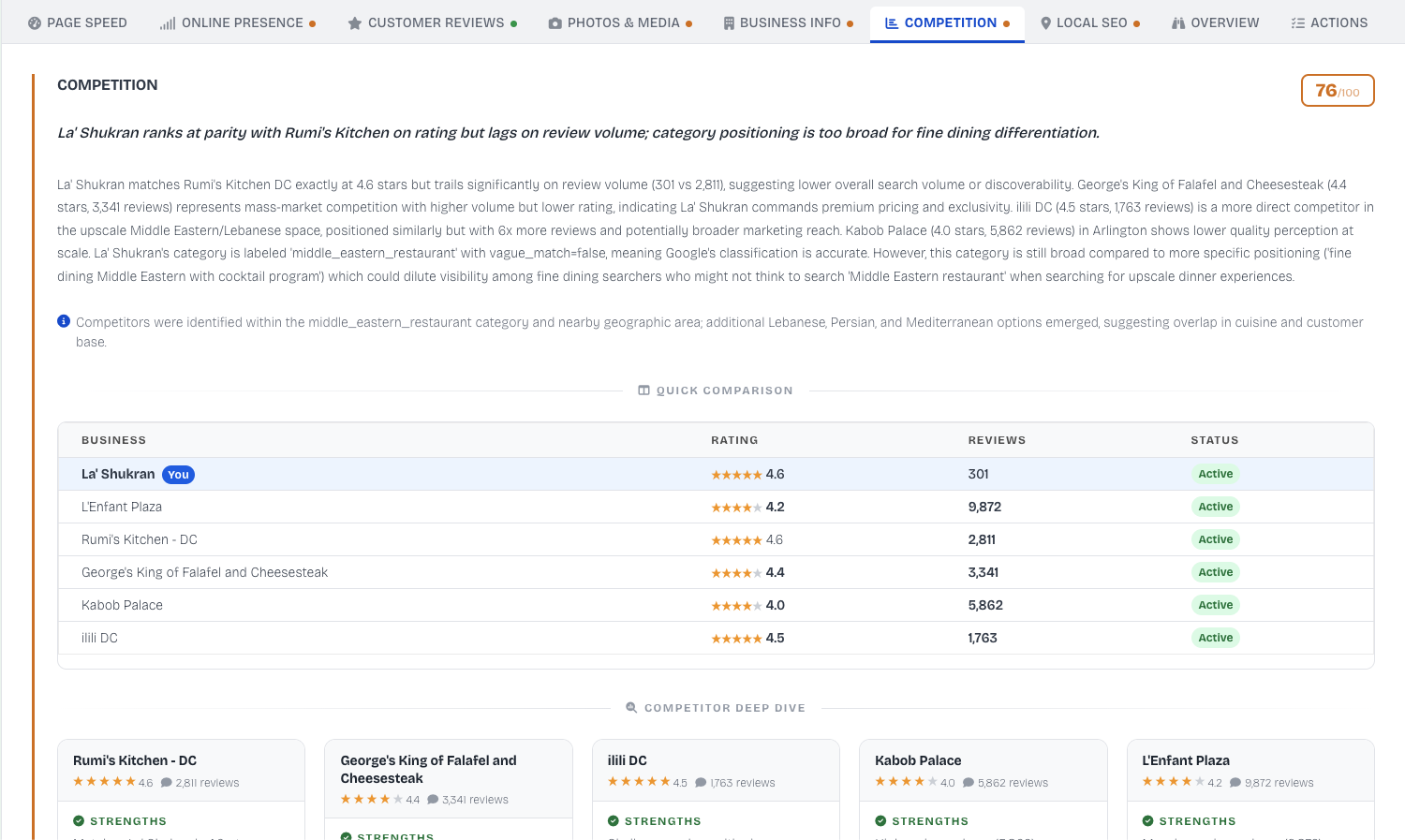Click the 301 reviews count cell
Image resolution: width=1405 pixels, height=840 pixels.
pos(978,474)
